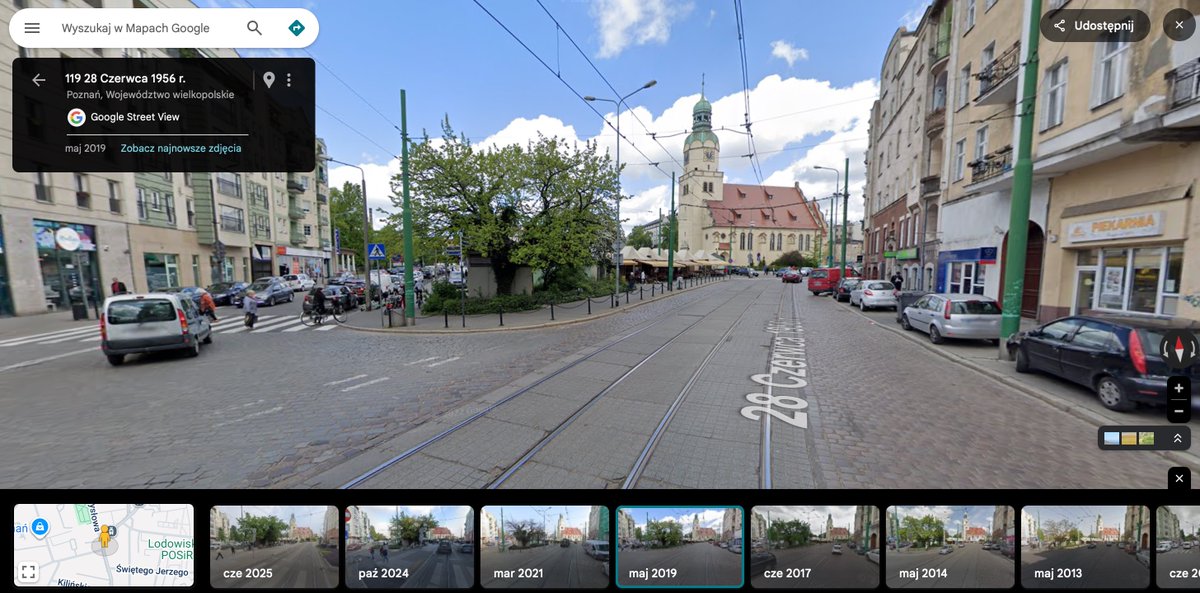Select the paź 2024 imagery thumbnail

coord(409,546)
